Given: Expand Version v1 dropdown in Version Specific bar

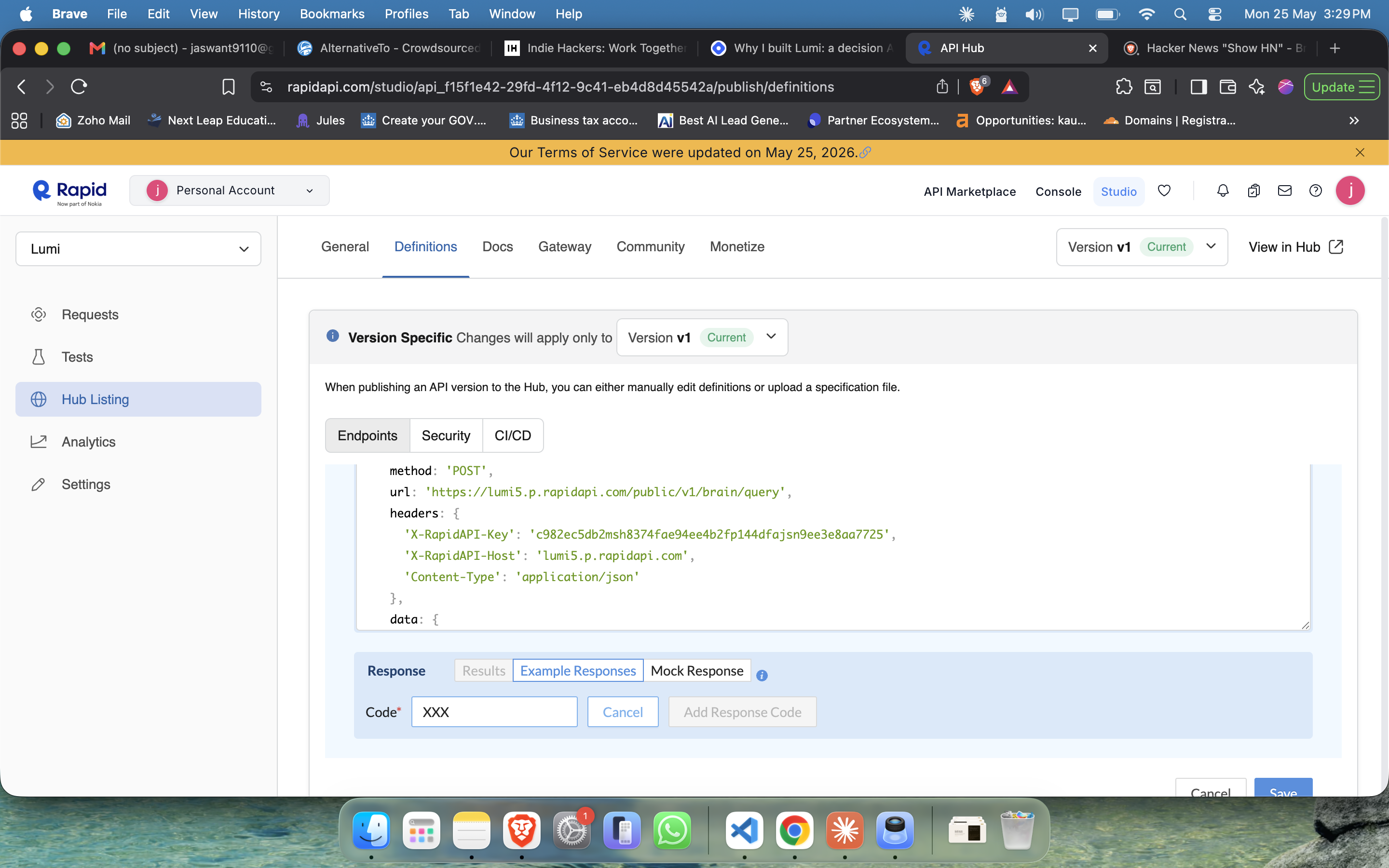Looking at the screenshot, I should (701, 337).
